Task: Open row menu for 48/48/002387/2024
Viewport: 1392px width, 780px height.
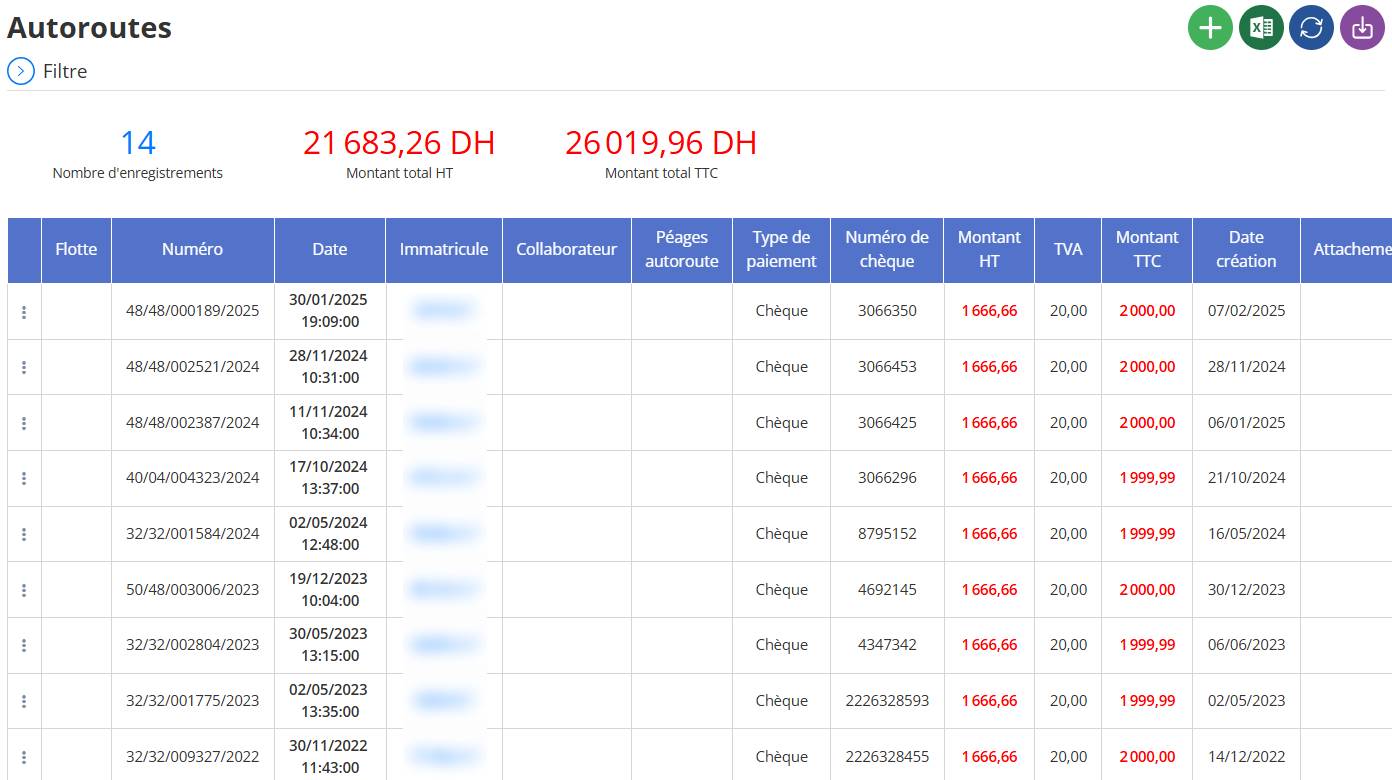Action: pyautogui.click(x=24, y=423)
